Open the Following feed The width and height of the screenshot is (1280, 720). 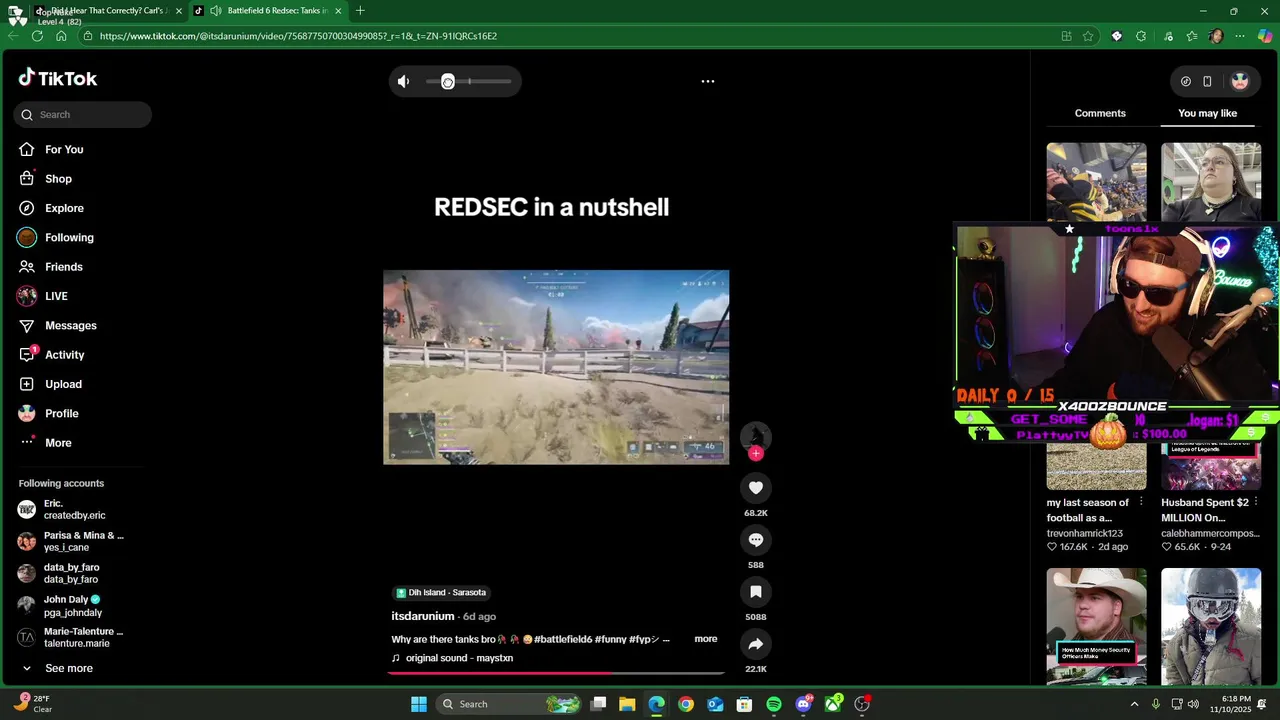point(69,238)
